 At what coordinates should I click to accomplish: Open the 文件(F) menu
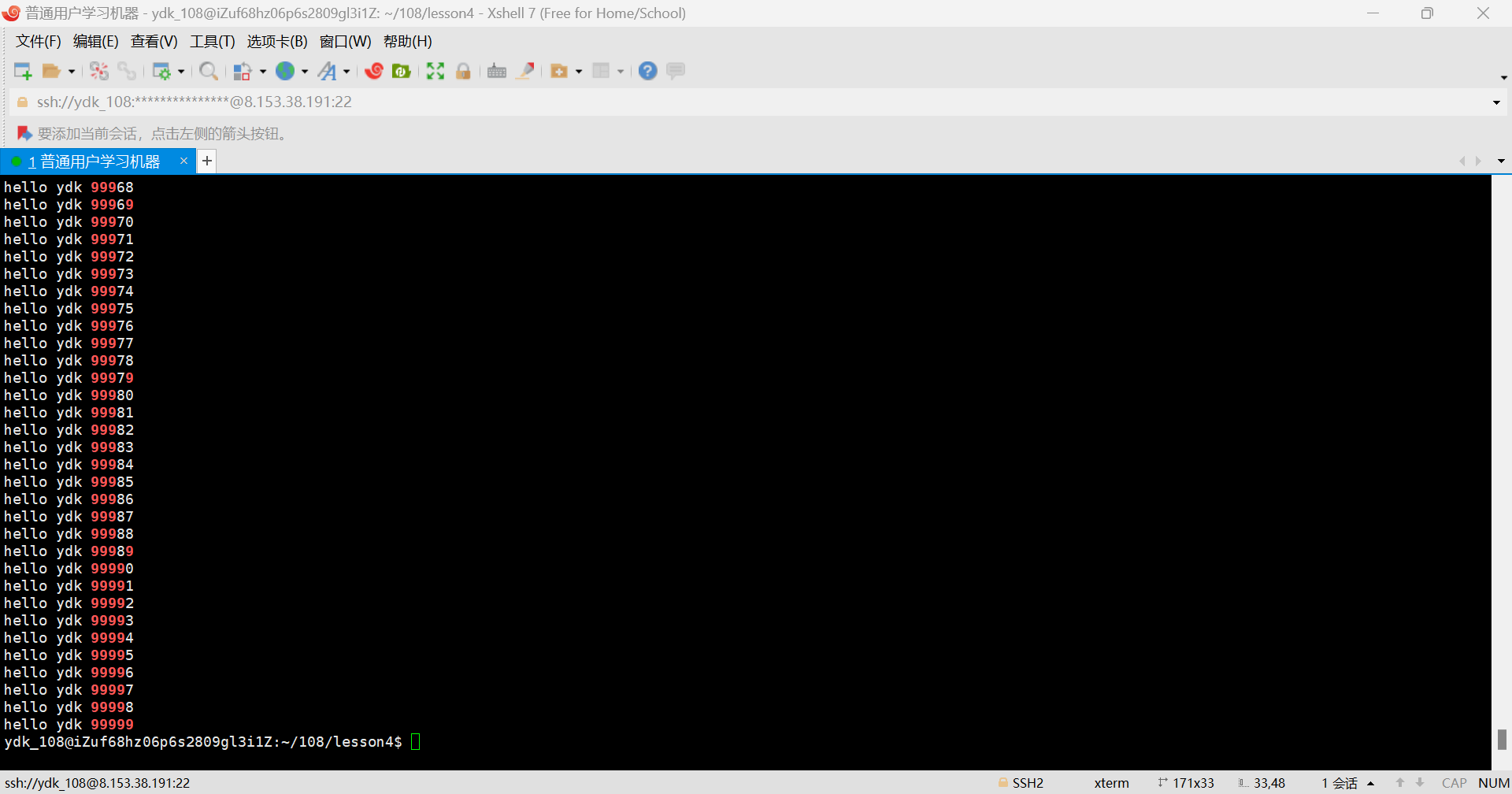[39, 42]
